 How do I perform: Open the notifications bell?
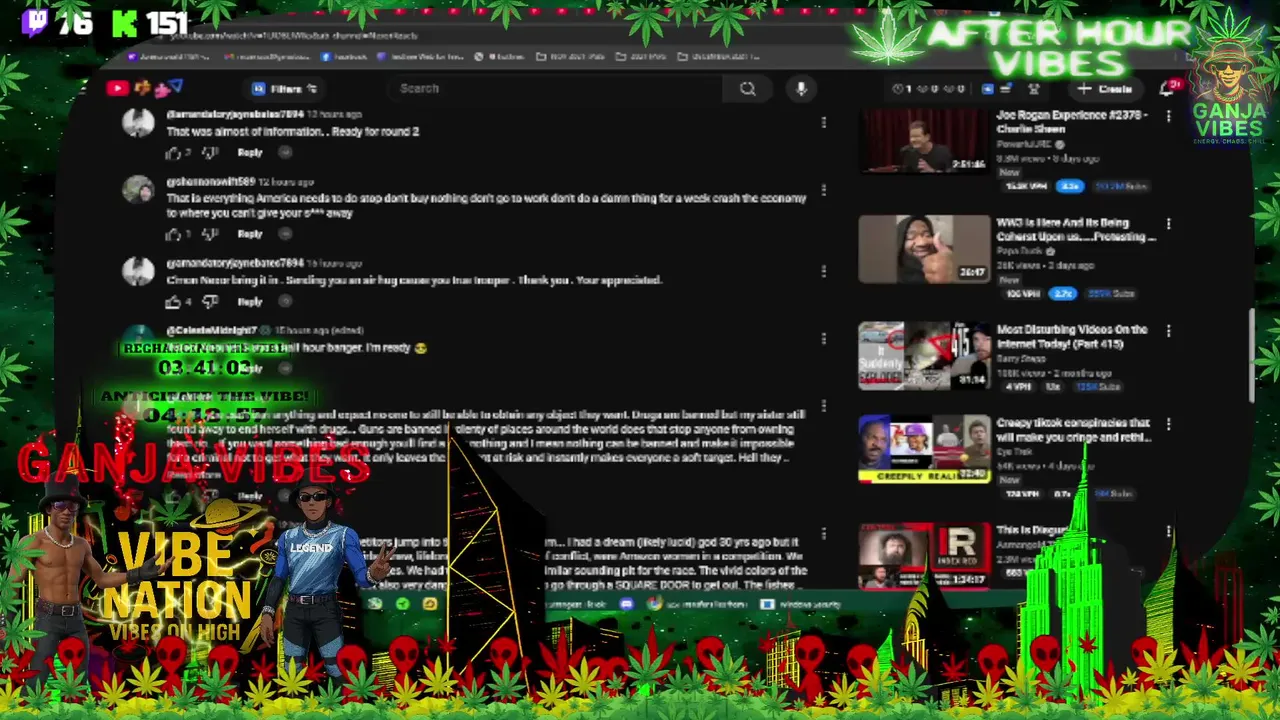pos(1166,89)
